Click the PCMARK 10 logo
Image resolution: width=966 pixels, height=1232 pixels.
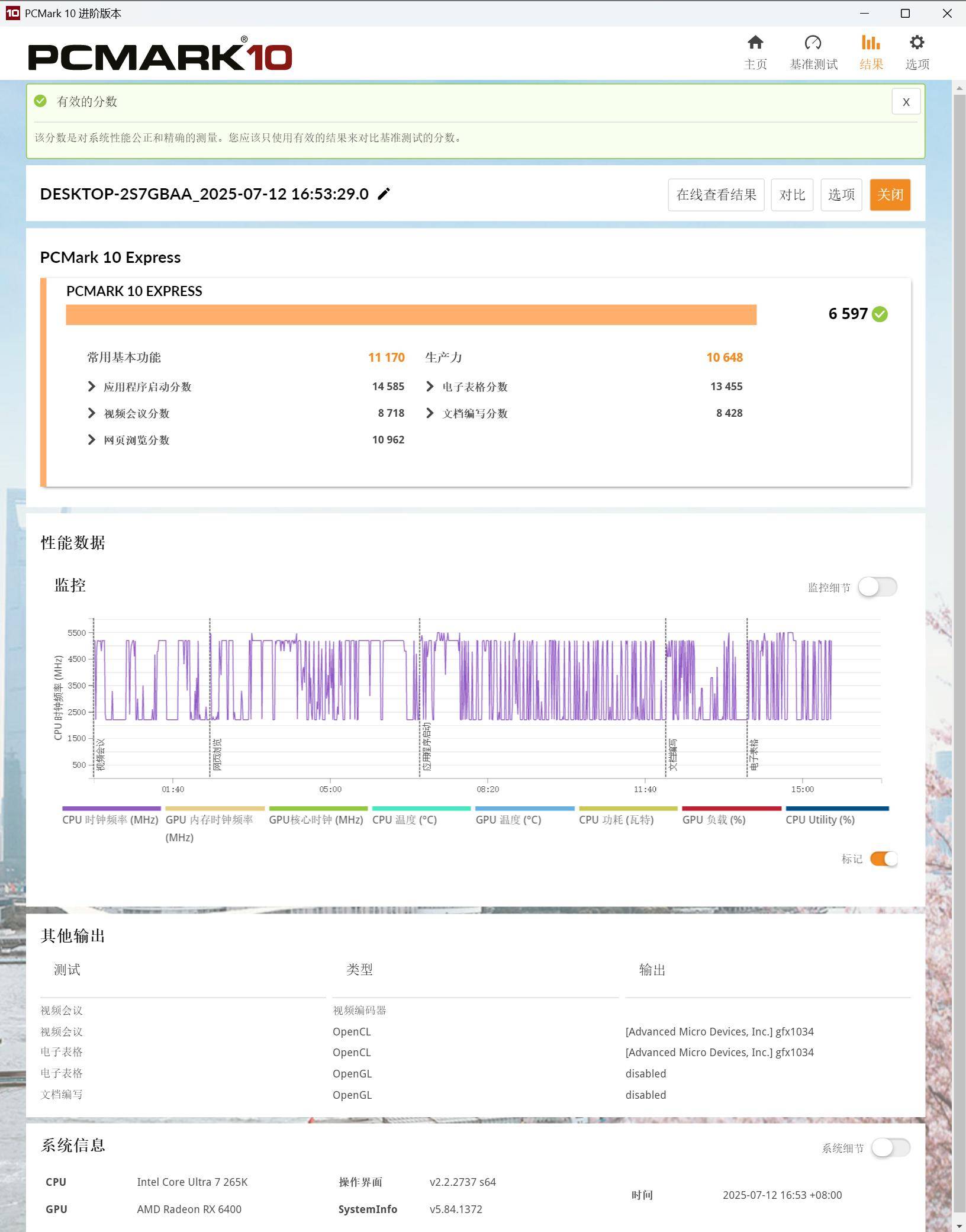tap(160, 54)
